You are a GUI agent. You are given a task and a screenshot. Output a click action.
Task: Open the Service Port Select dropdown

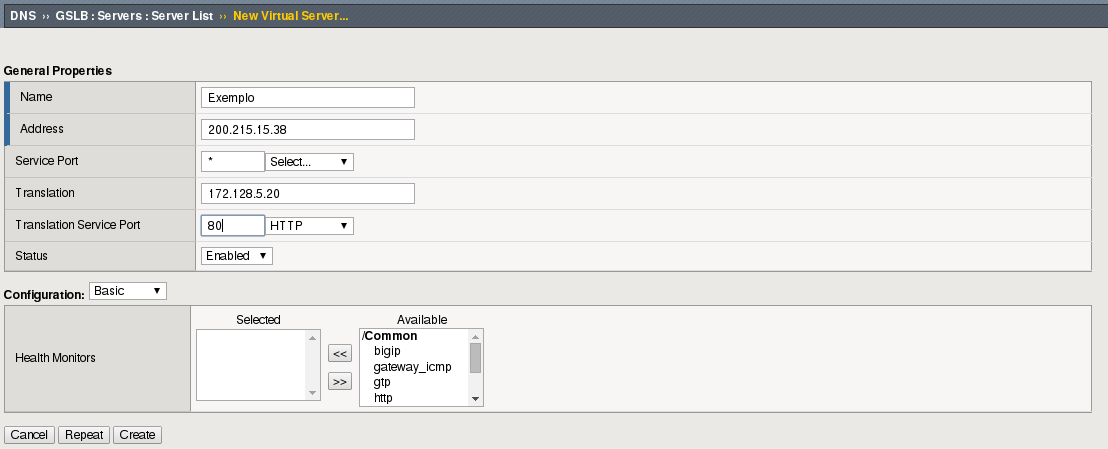pos(309,162)
